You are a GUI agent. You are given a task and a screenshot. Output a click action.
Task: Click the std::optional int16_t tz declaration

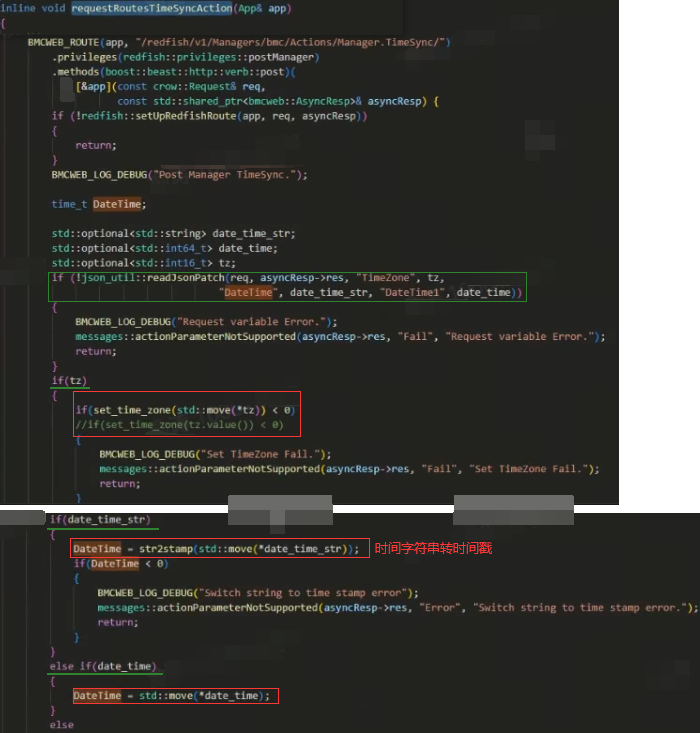pos(144,263)
